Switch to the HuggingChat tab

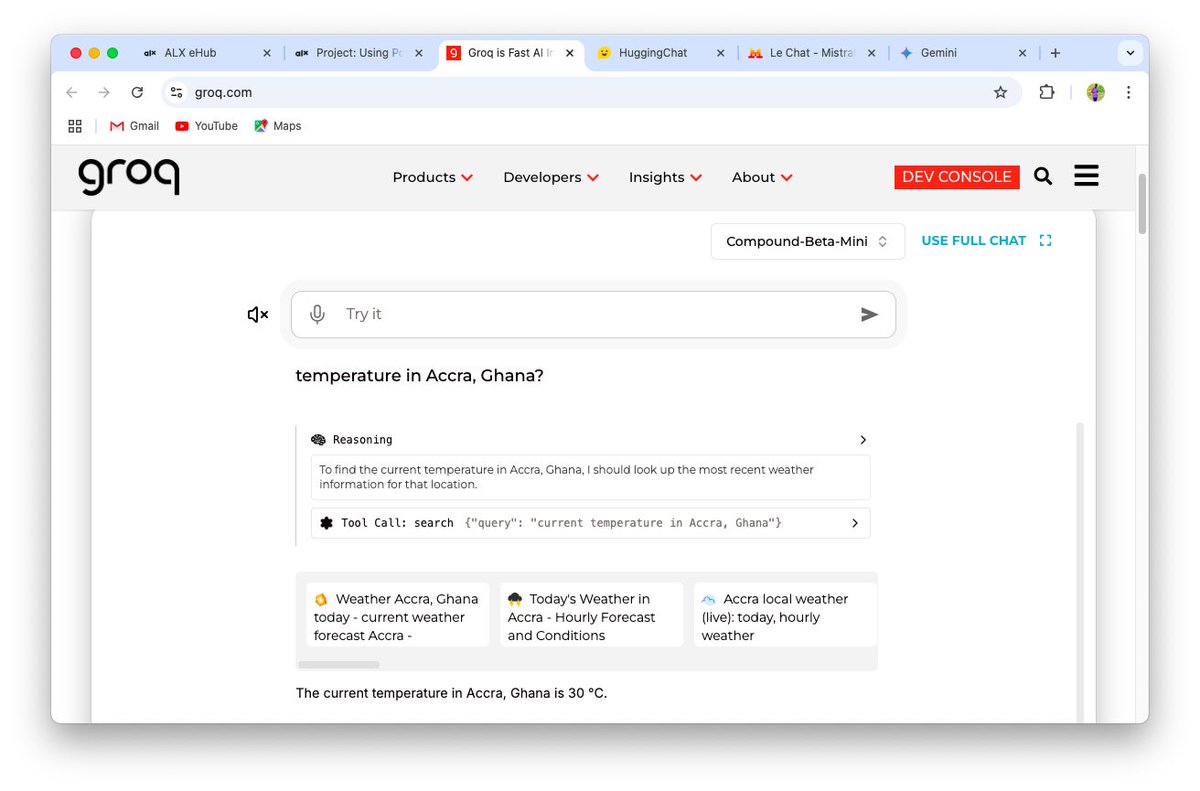(660, 53)
